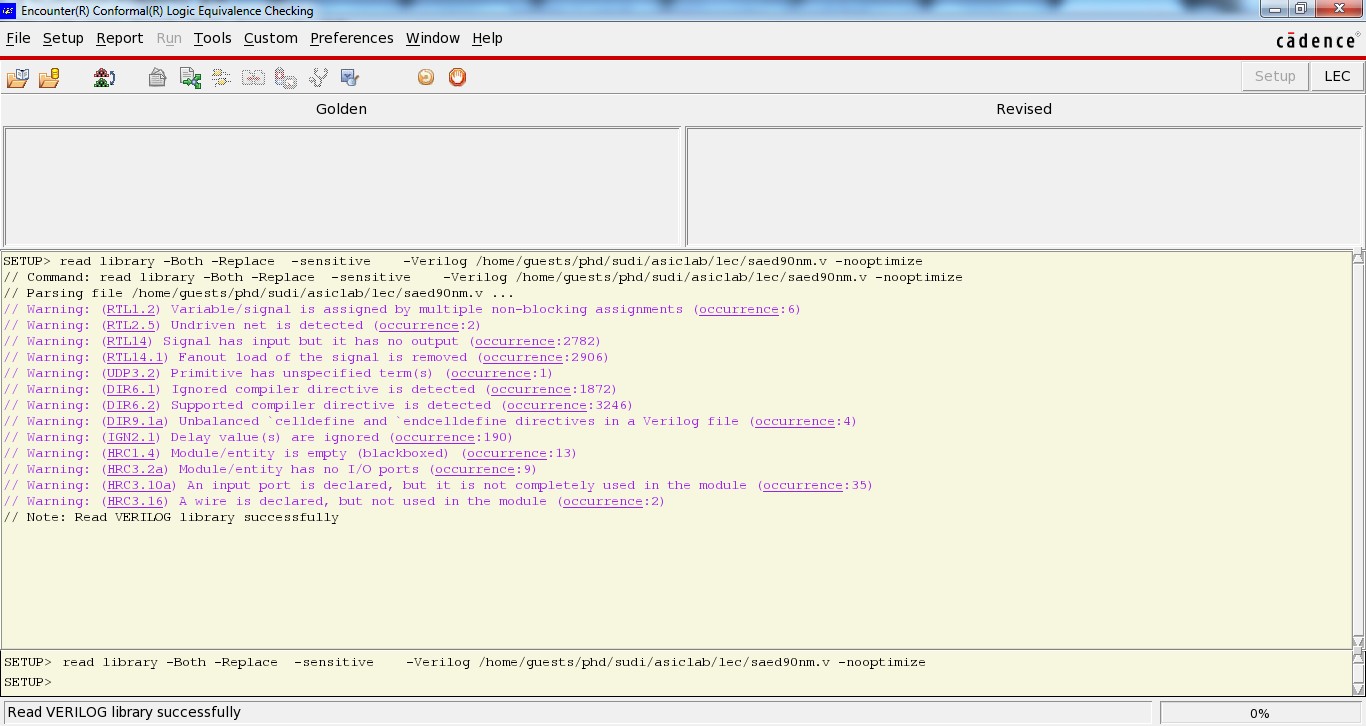The height and width of the screenshot is (726, 1366).
Task: Click the debug magnifier toolbar icon
Action: tap(286, 77)
